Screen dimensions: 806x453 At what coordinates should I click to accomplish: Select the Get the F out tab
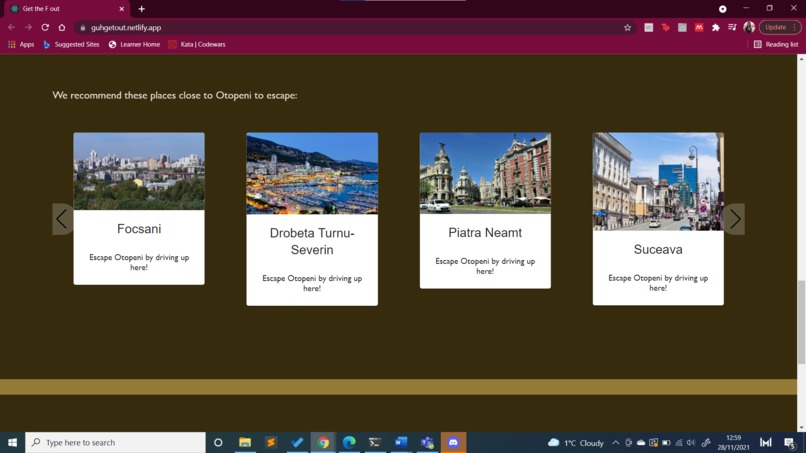(x=66, y=9)
